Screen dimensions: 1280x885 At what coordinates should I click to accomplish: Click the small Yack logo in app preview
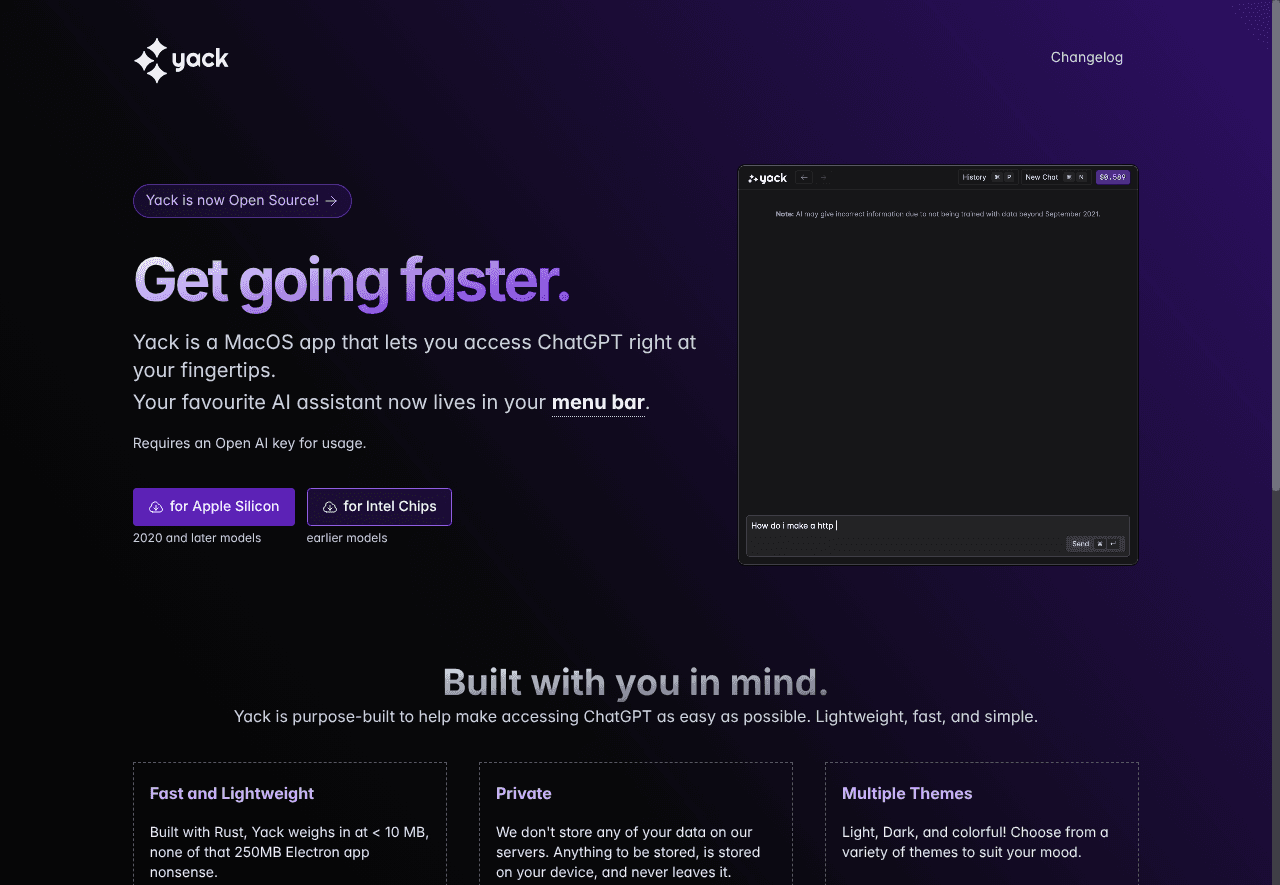tap(767, 178)
